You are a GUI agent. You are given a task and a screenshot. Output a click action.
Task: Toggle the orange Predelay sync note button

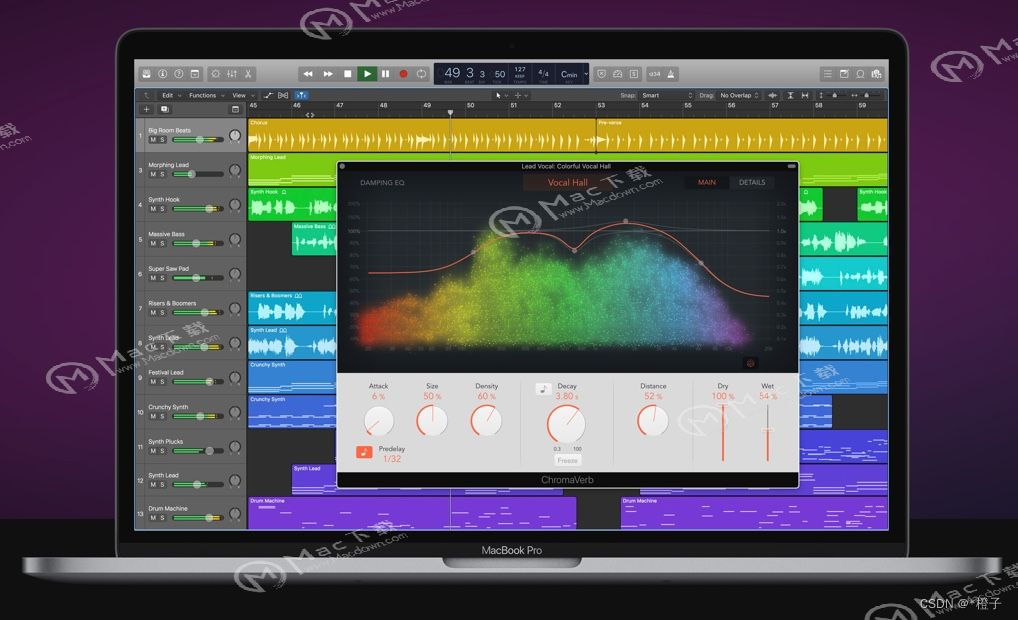(364, 452)
